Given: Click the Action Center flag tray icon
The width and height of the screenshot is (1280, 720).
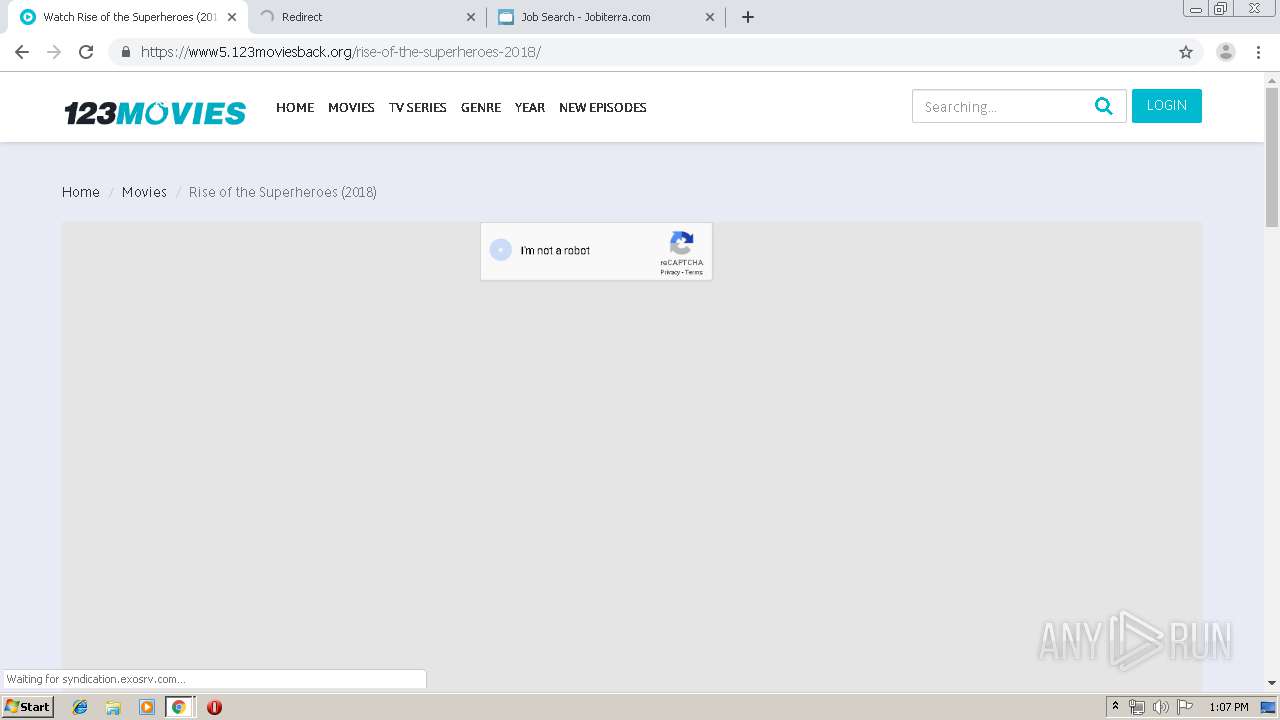Looking at the screenshot, I should pos(1185,707).
